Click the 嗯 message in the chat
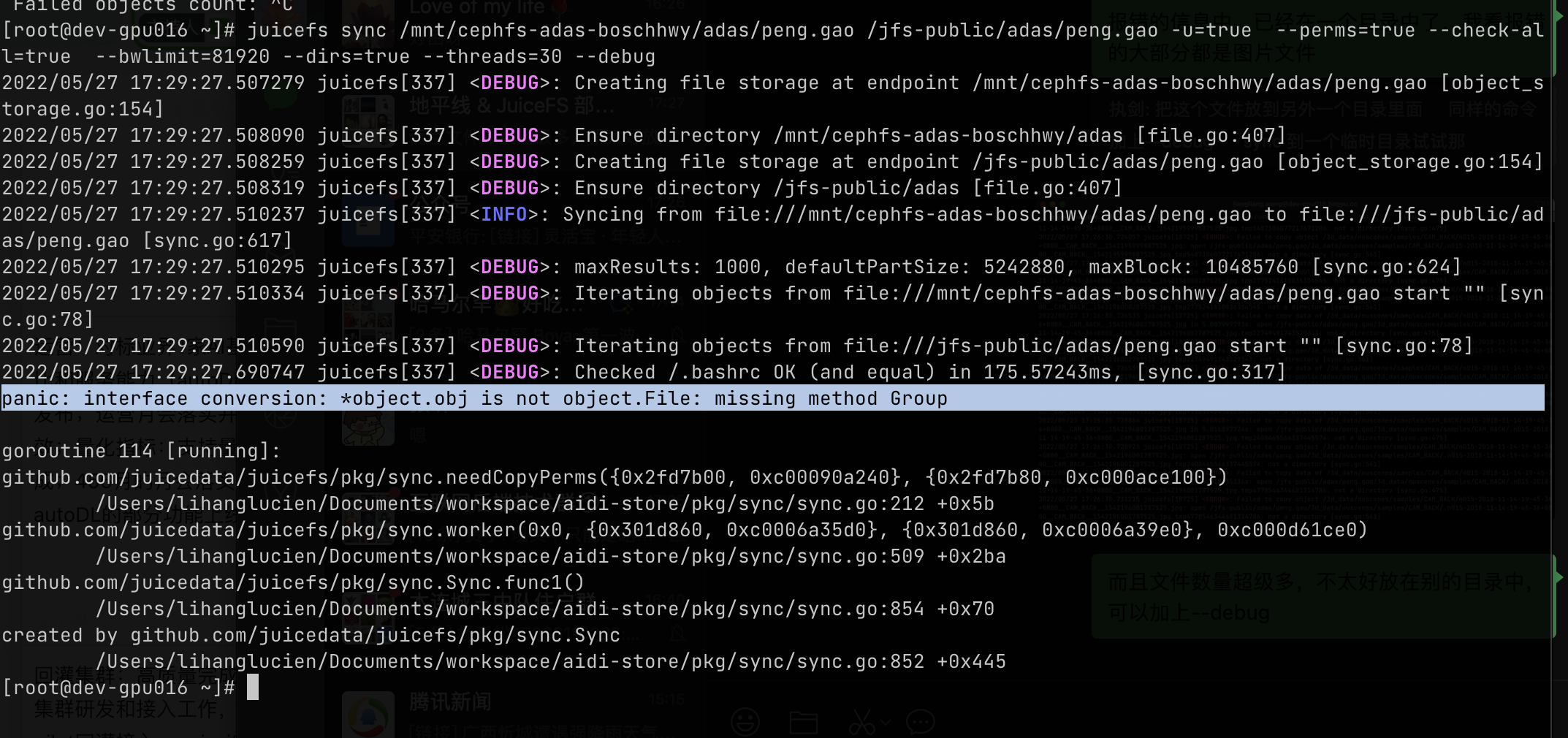This screenshot has height=738, width=1568. point(418,435)
